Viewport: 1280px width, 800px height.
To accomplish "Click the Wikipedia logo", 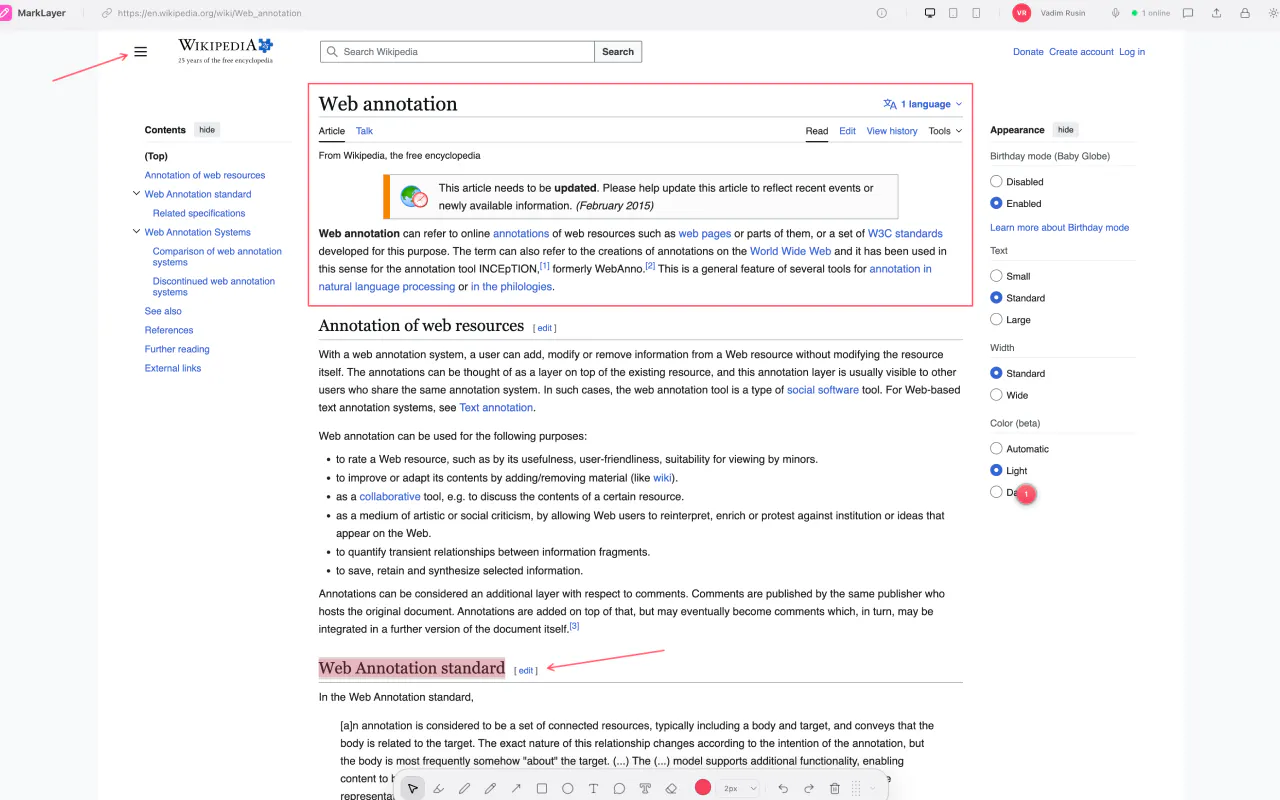I will click(x=225, y=51).
